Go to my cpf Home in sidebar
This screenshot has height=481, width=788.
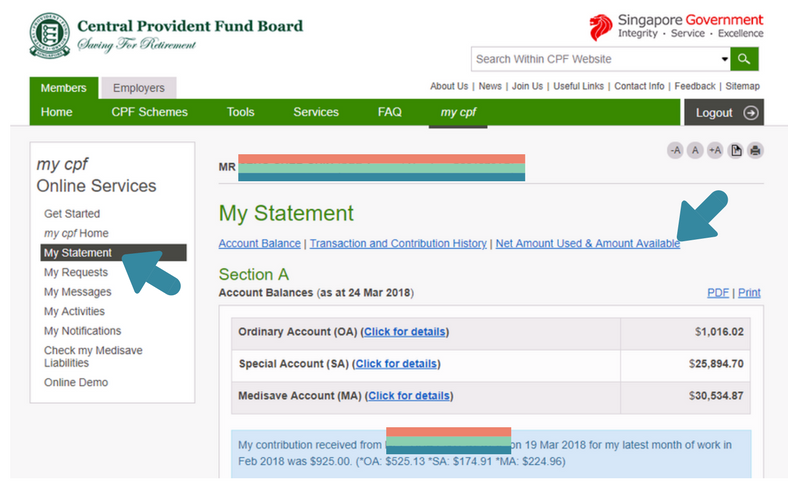pos(76,233)
